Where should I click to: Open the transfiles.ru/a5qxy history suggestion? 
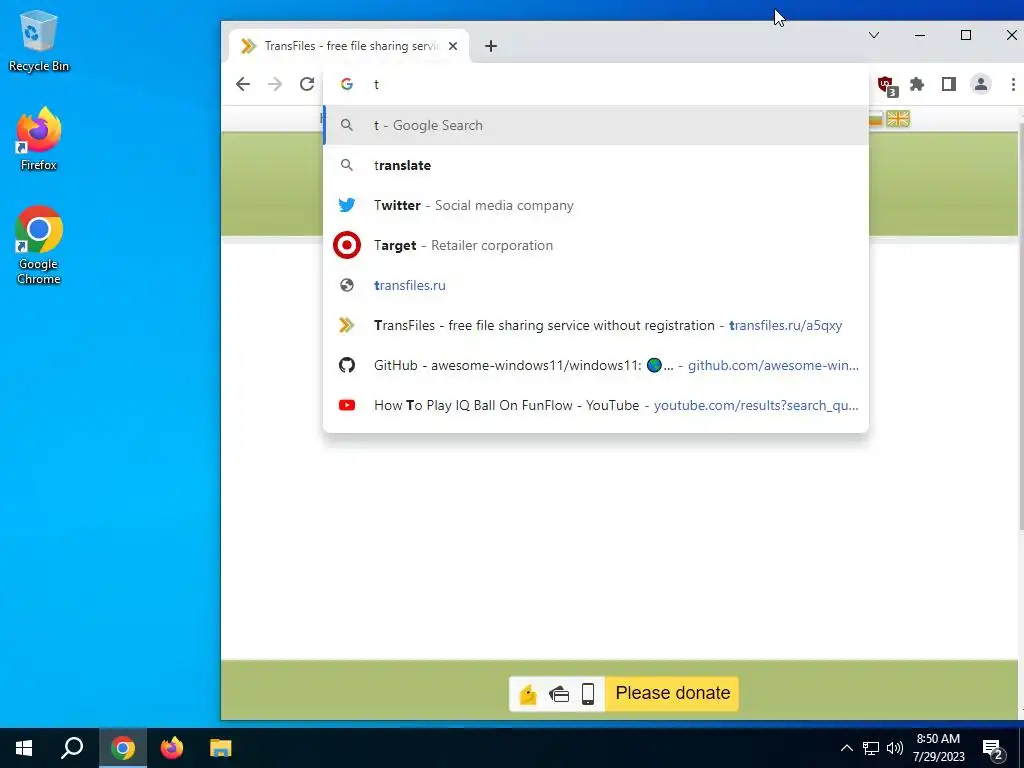tap(596, 325)
